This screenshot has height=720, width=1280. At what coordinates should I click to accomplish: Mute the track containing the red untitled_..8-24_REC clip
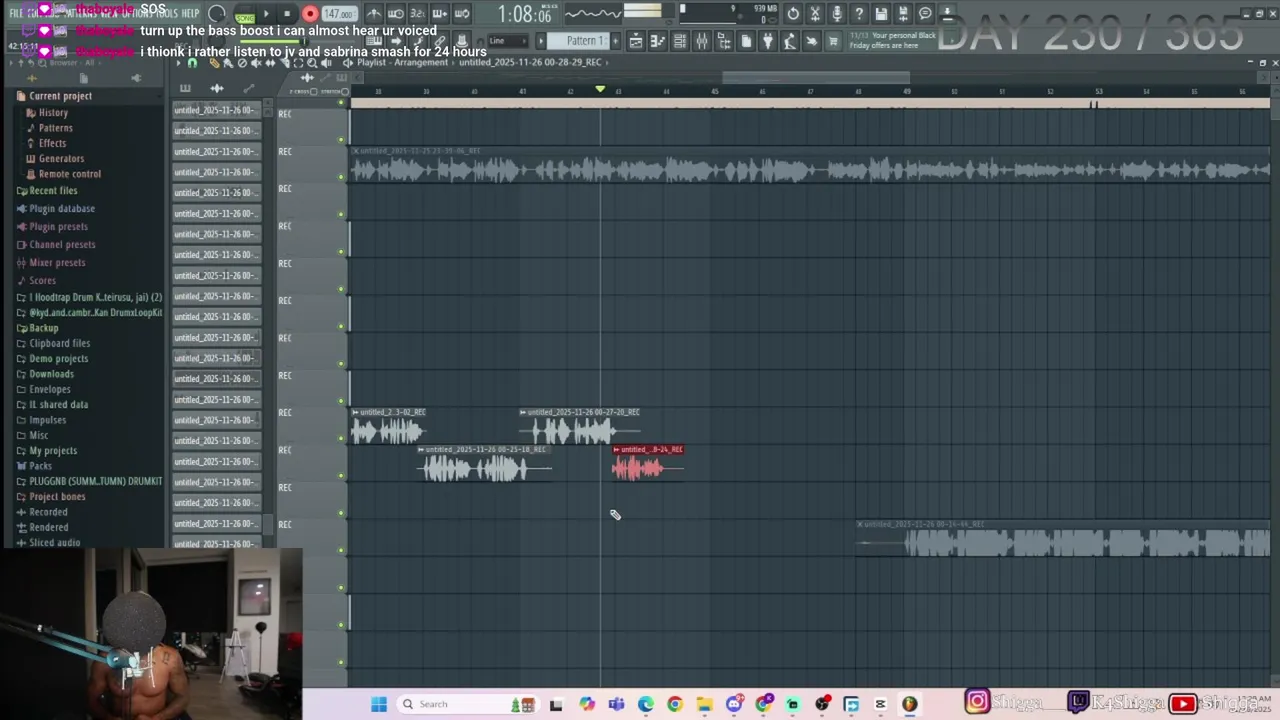[x=341, y=475]
